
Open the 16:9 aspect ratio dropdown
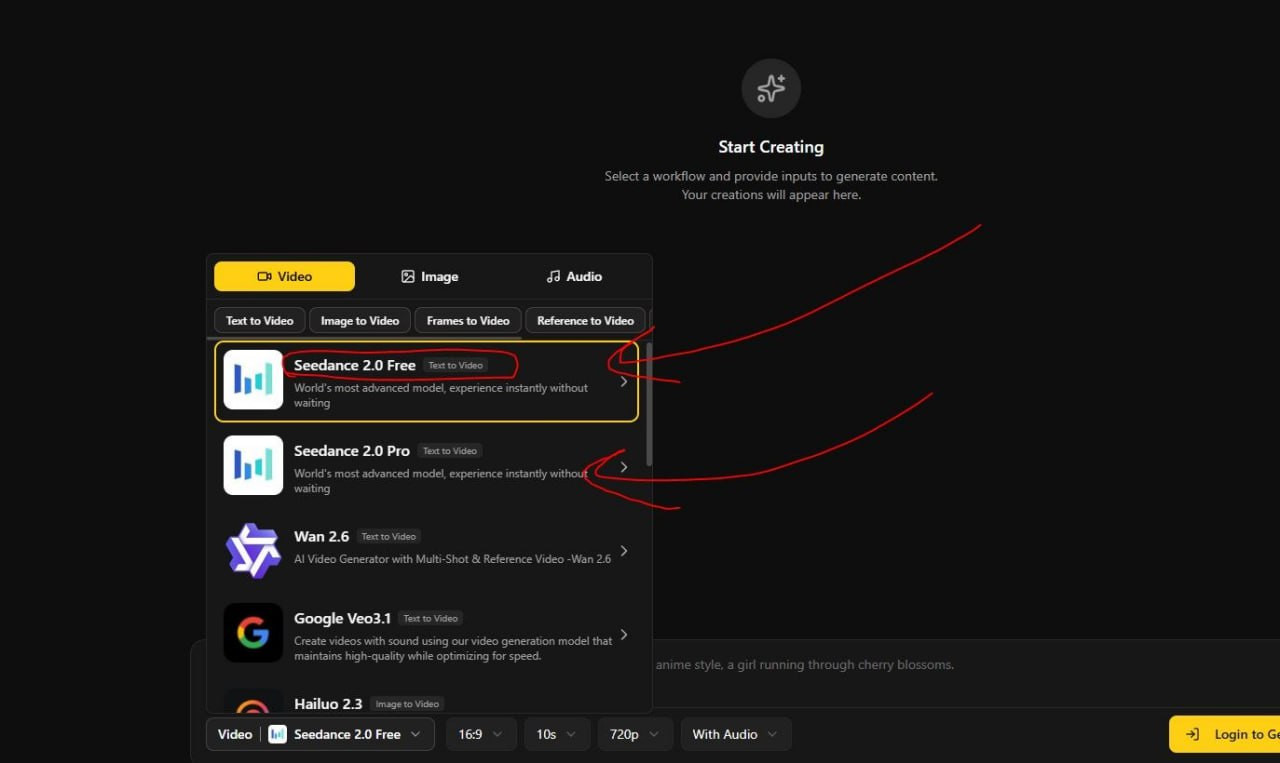(x=481, y=734)
